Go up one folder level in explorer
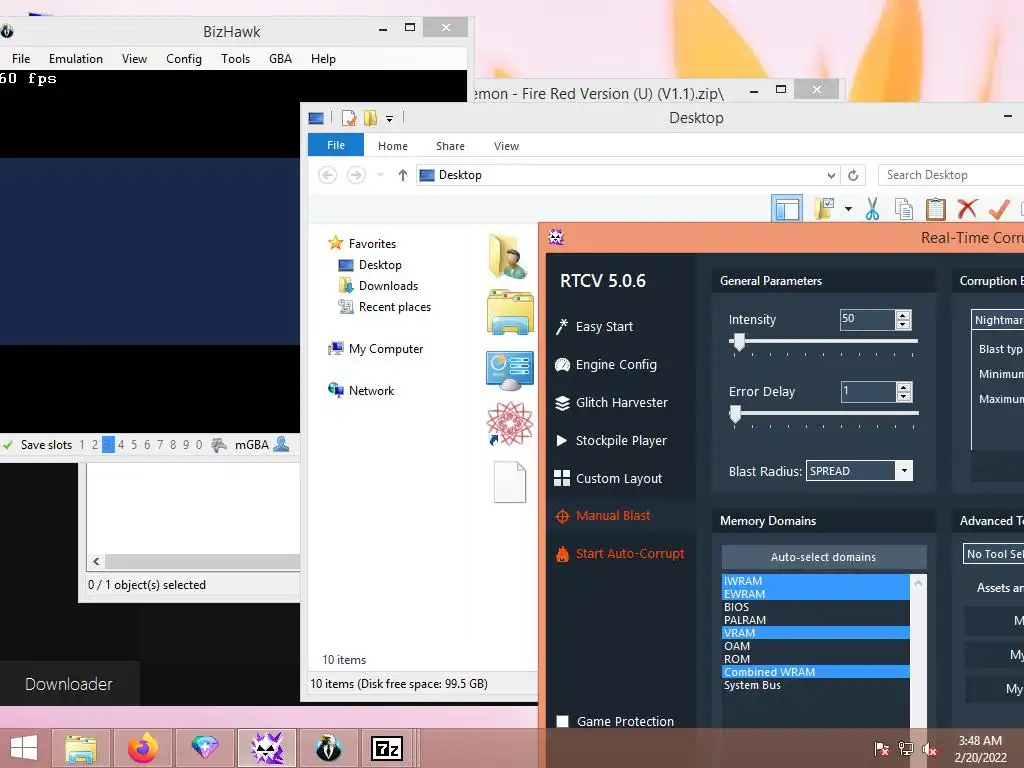The height and width of the screenshot is (768, 1024). (x=403, y=175)
